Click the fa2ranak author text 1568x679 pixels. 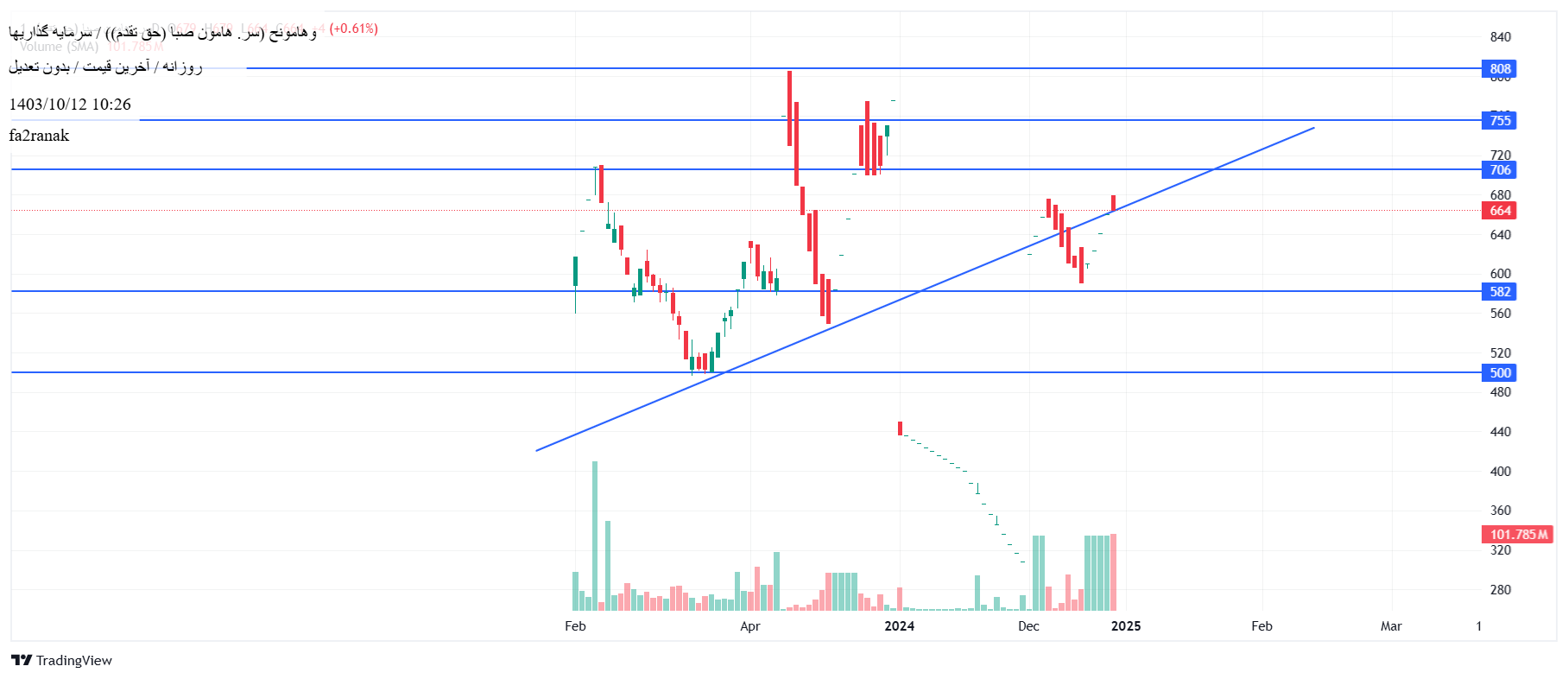[x=39, y=136]
